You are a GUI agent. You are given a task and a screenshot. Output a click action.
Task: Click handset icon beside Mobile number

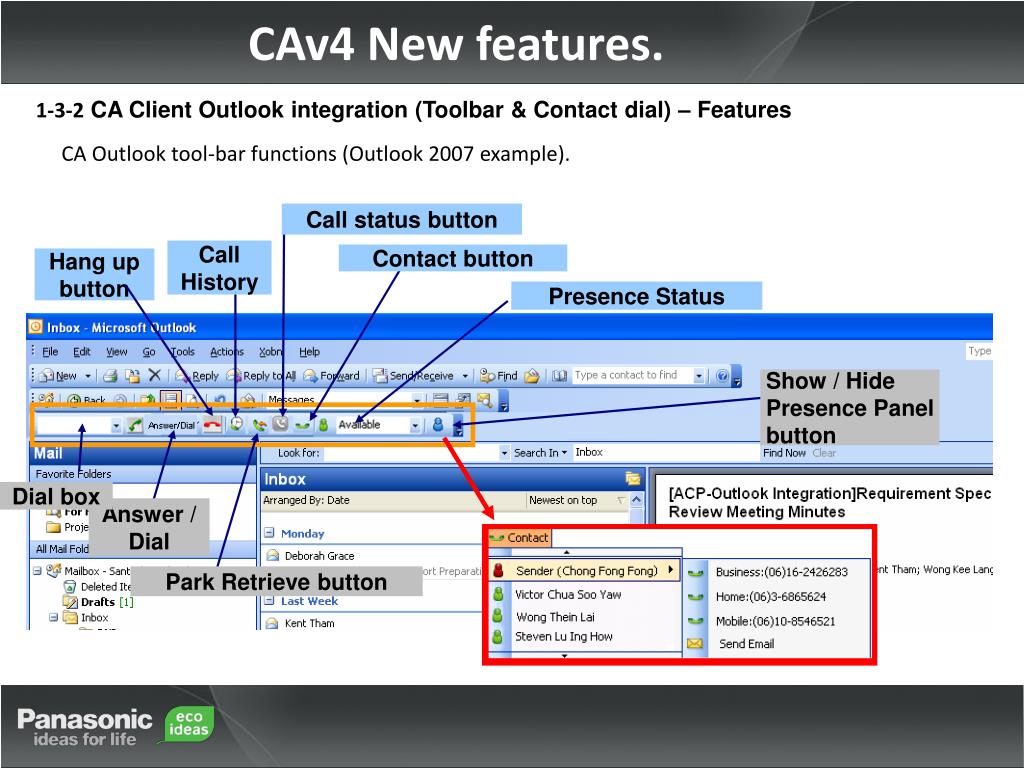tap(696, 621)
